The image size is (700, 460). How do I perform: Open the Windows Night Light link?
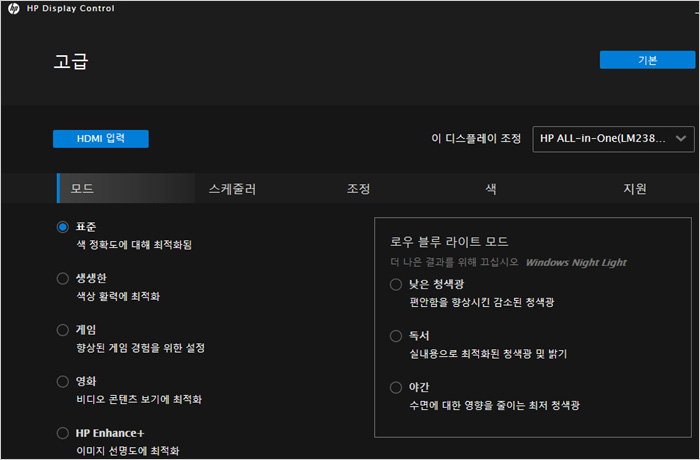pyautogui.click(x=576, y=263)
